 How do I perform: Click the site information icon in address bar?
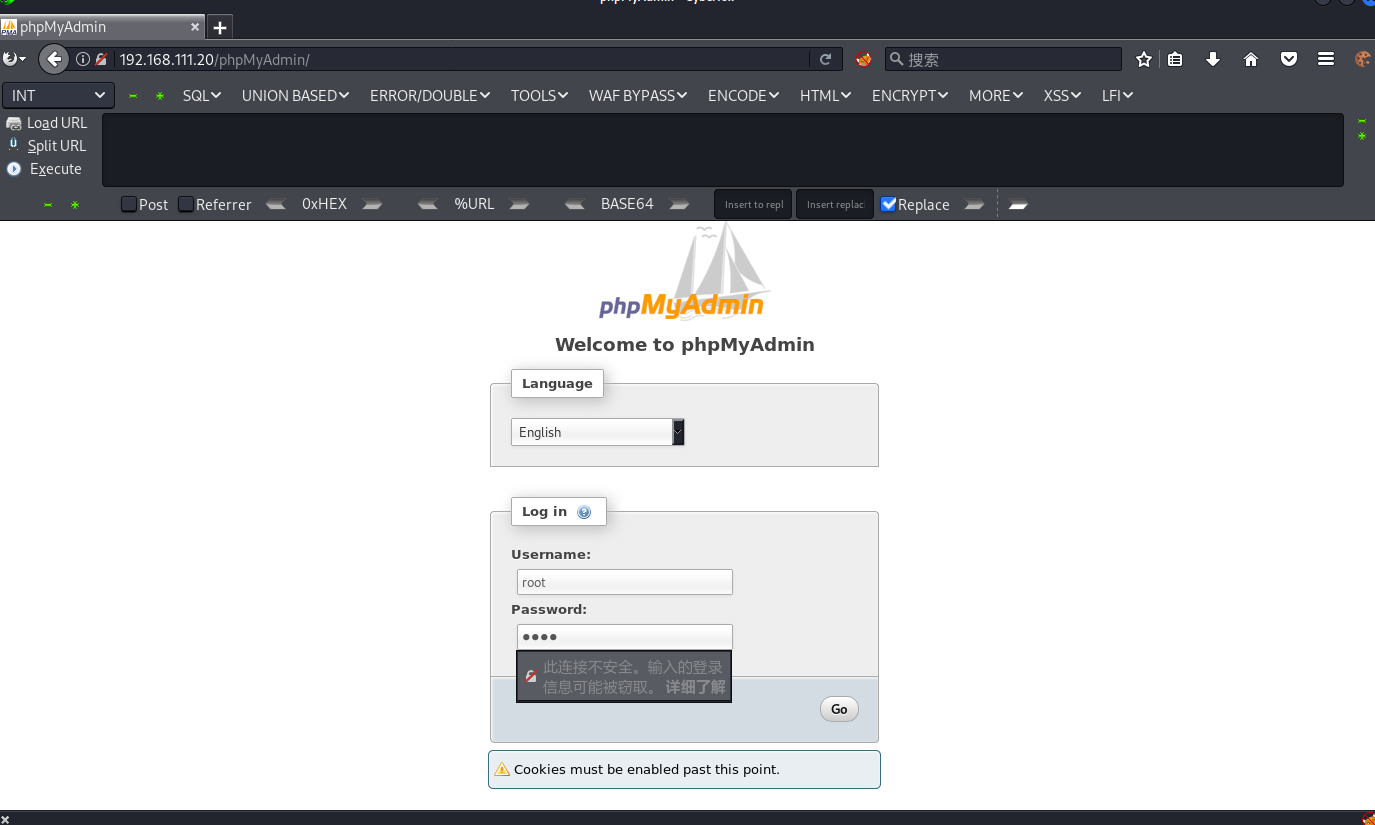83,59
